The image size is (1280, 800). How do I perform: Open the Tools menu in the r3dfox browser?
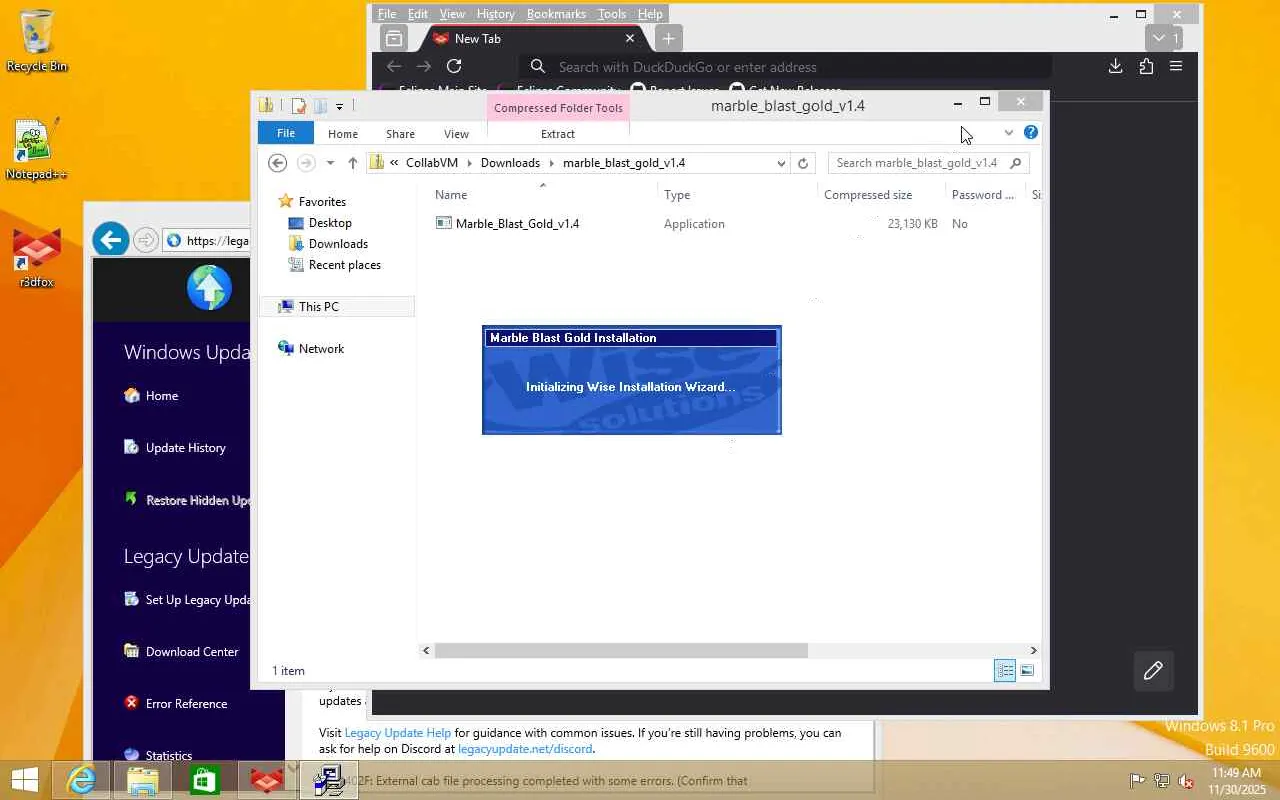click(611, 14)
